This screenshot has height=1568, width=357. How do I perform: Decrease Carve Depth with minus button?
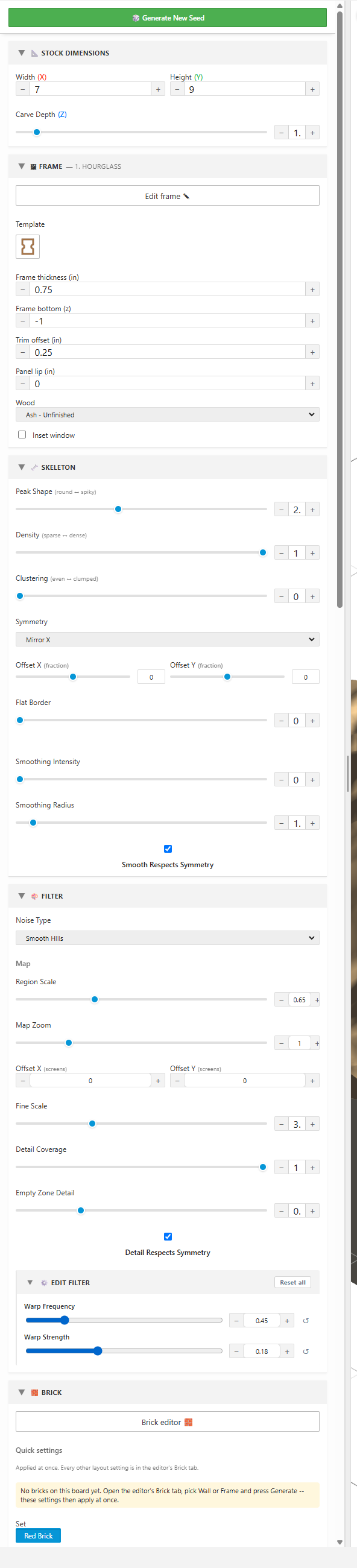[282, 133]
